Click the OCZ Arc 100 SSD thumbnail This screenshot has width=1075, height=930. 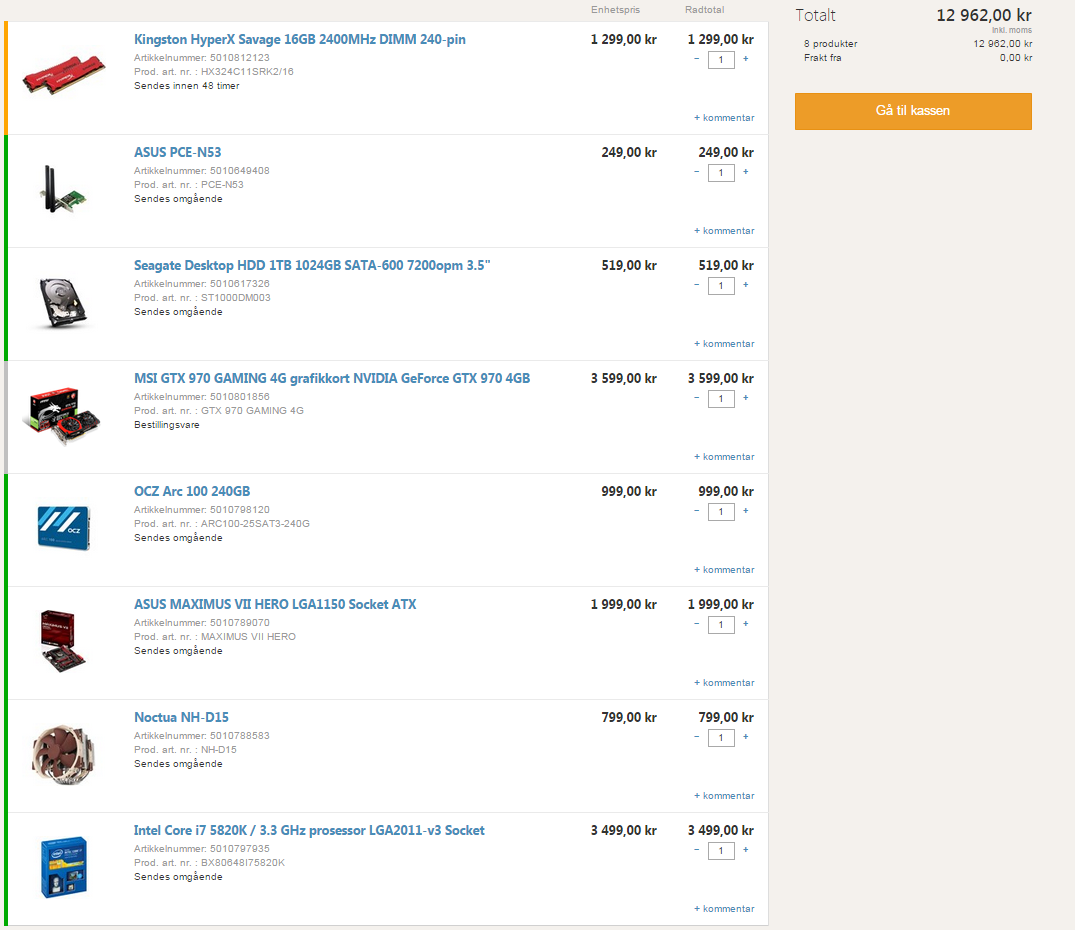click(x=64, y=528)
